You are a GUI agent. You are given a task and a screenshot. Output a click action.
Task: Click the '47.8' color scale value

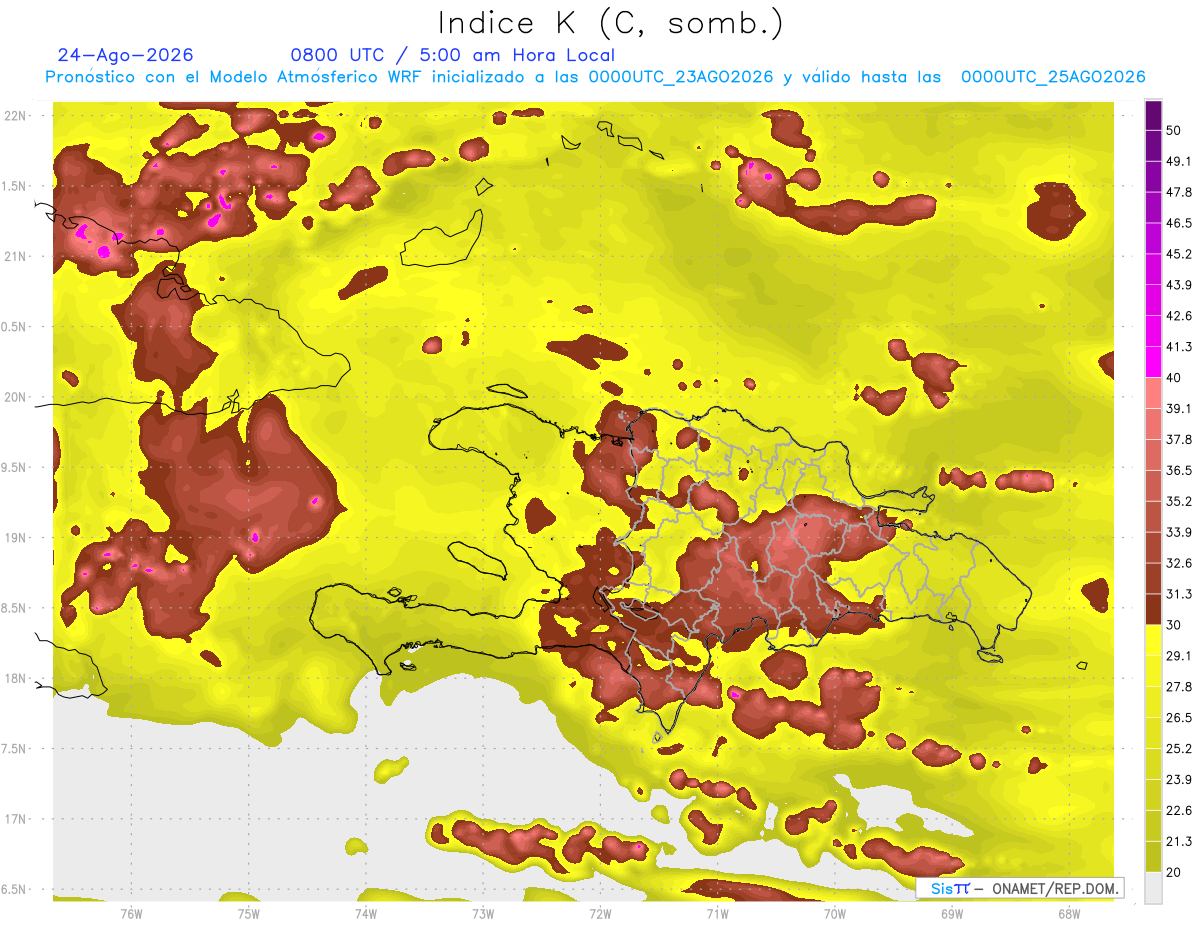(1179, 192)
